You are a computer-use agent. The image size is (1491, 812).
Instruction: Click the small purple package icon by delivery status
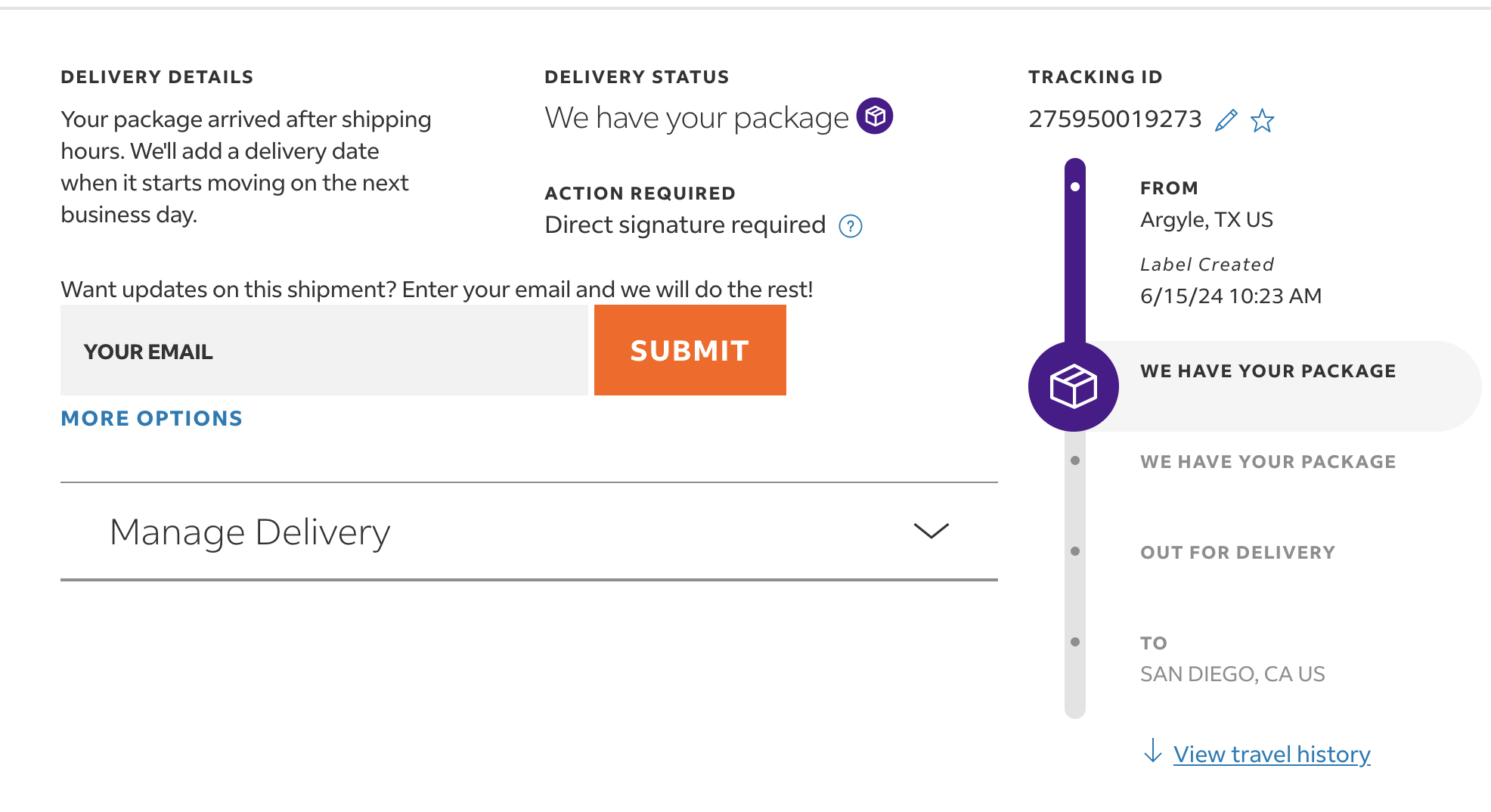(x=875, y=116)
